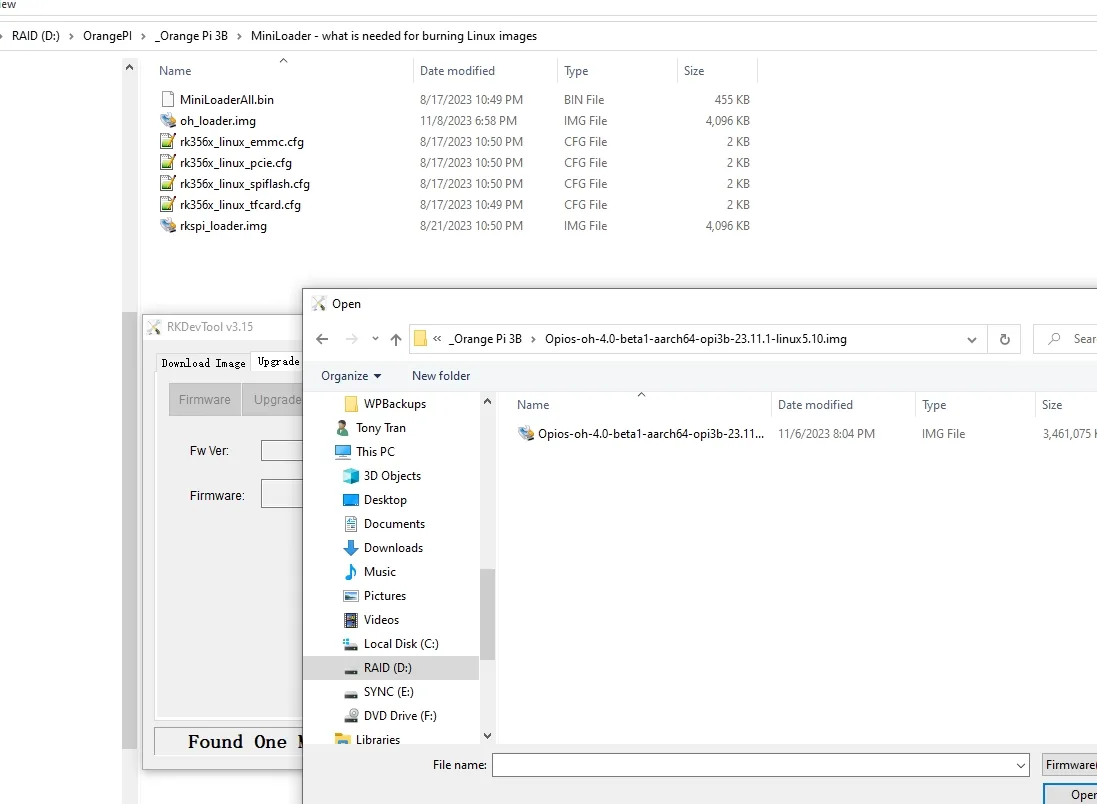The height and width of the screenshot is (804, 1097).
Task: Open the Organize dropdown menu
Action: coord(351,376)
